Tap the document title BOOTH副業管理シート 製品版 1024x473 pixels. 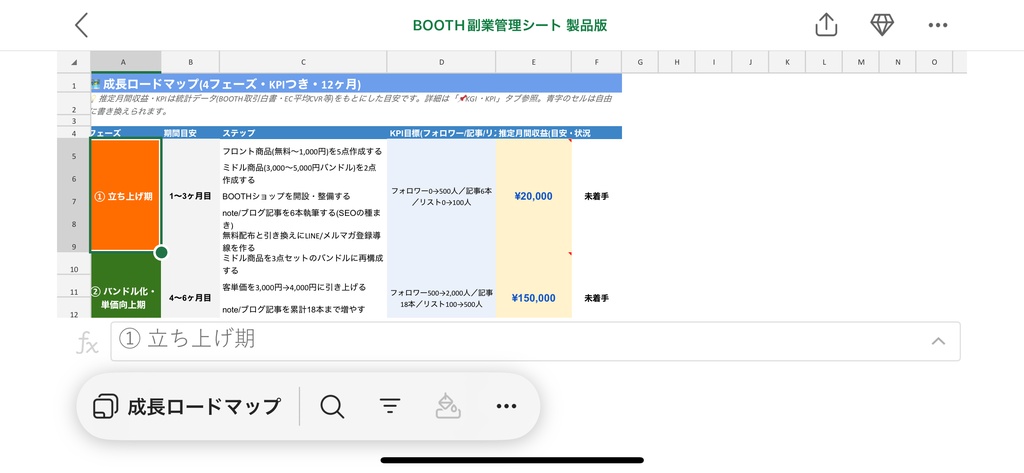(510, 25)
